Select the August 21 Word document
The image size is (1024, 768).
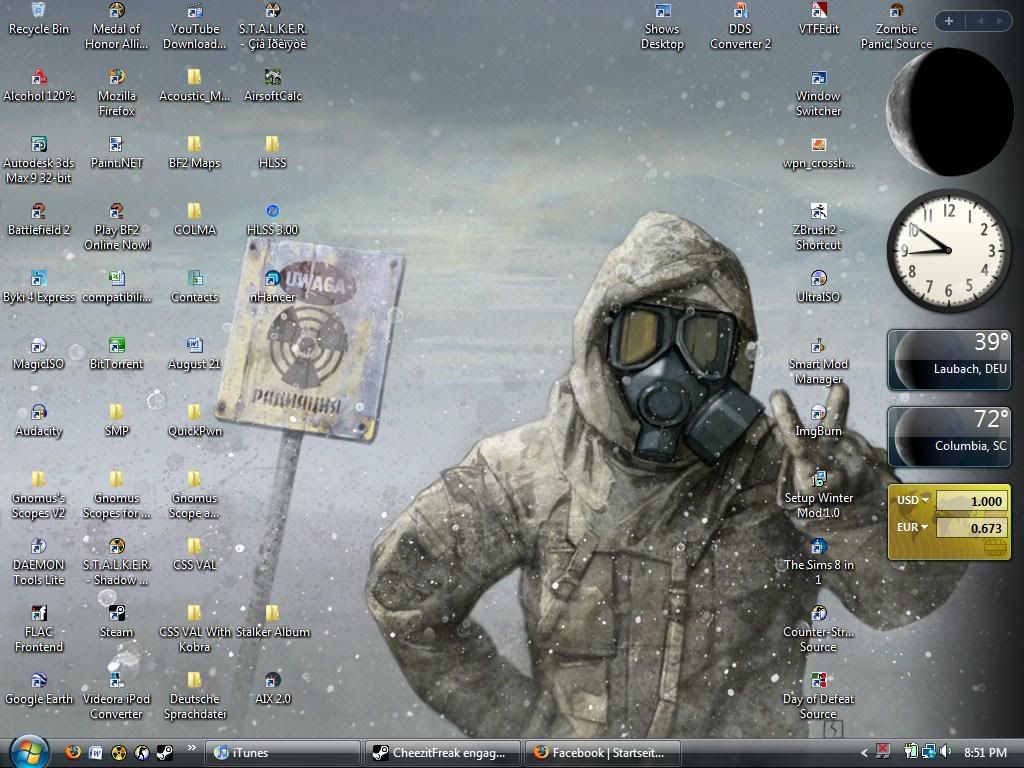pyautogui.click(x=195, y=354)
